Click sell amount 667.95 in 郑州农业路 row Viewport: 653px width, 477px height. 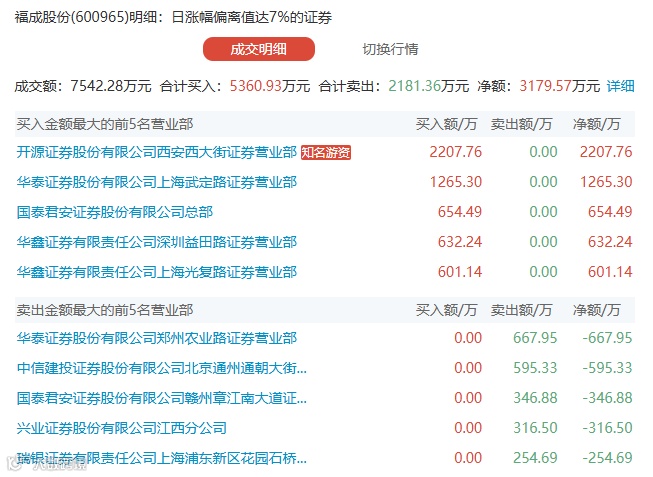[x=535, y=338]
